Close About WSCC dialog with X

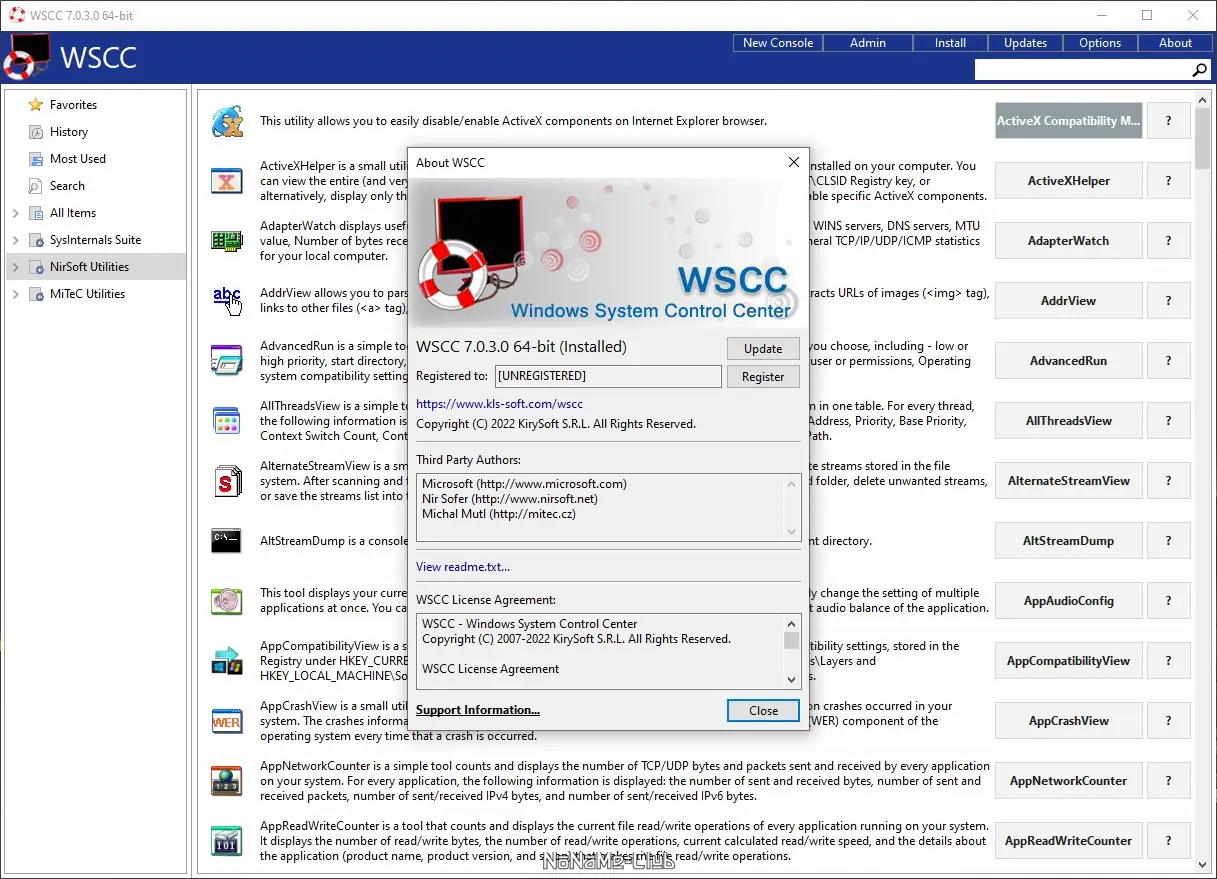794,162
